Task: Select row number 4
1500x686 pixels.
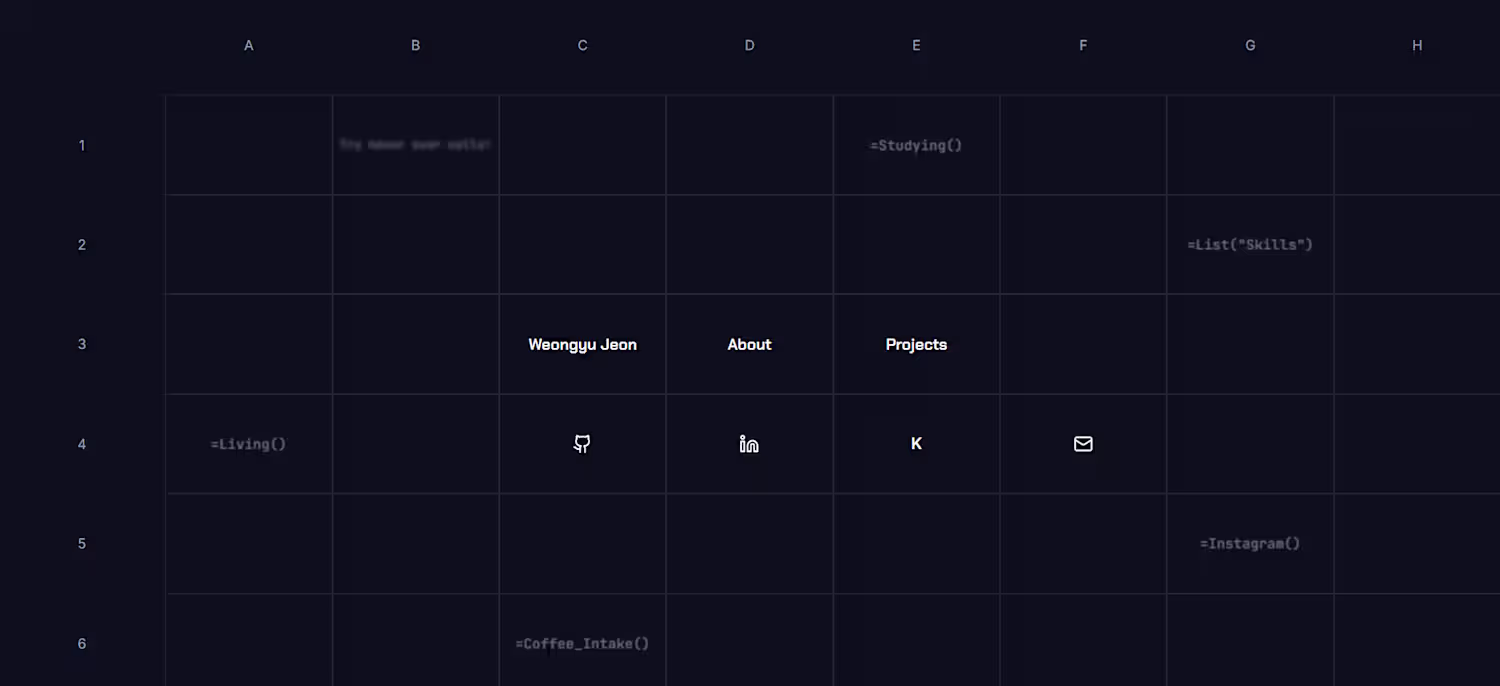Action: click(82, 444)
